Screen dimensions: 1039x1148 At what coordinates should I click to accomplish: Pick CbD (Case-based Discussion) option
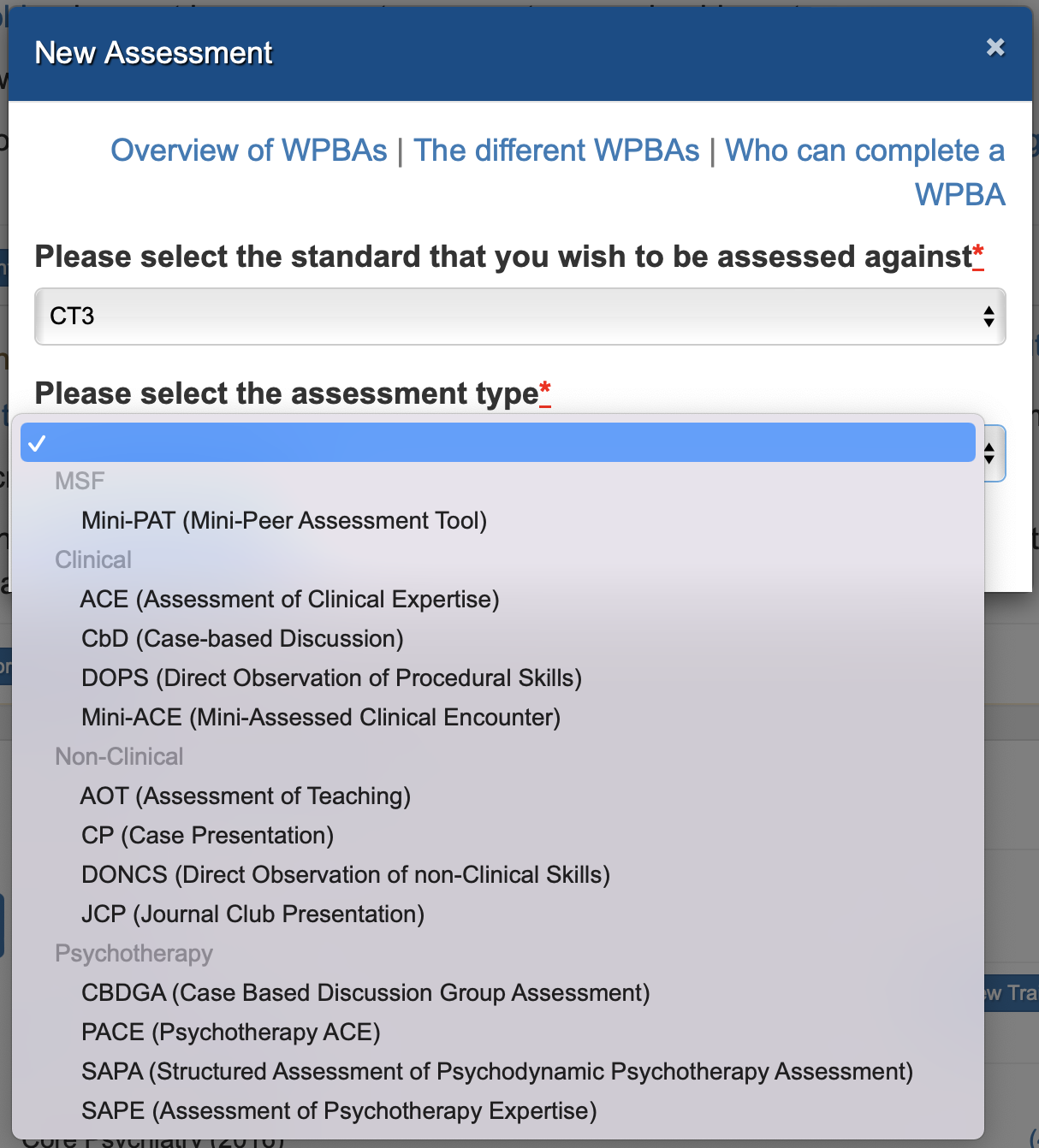[x=242, y=638]
